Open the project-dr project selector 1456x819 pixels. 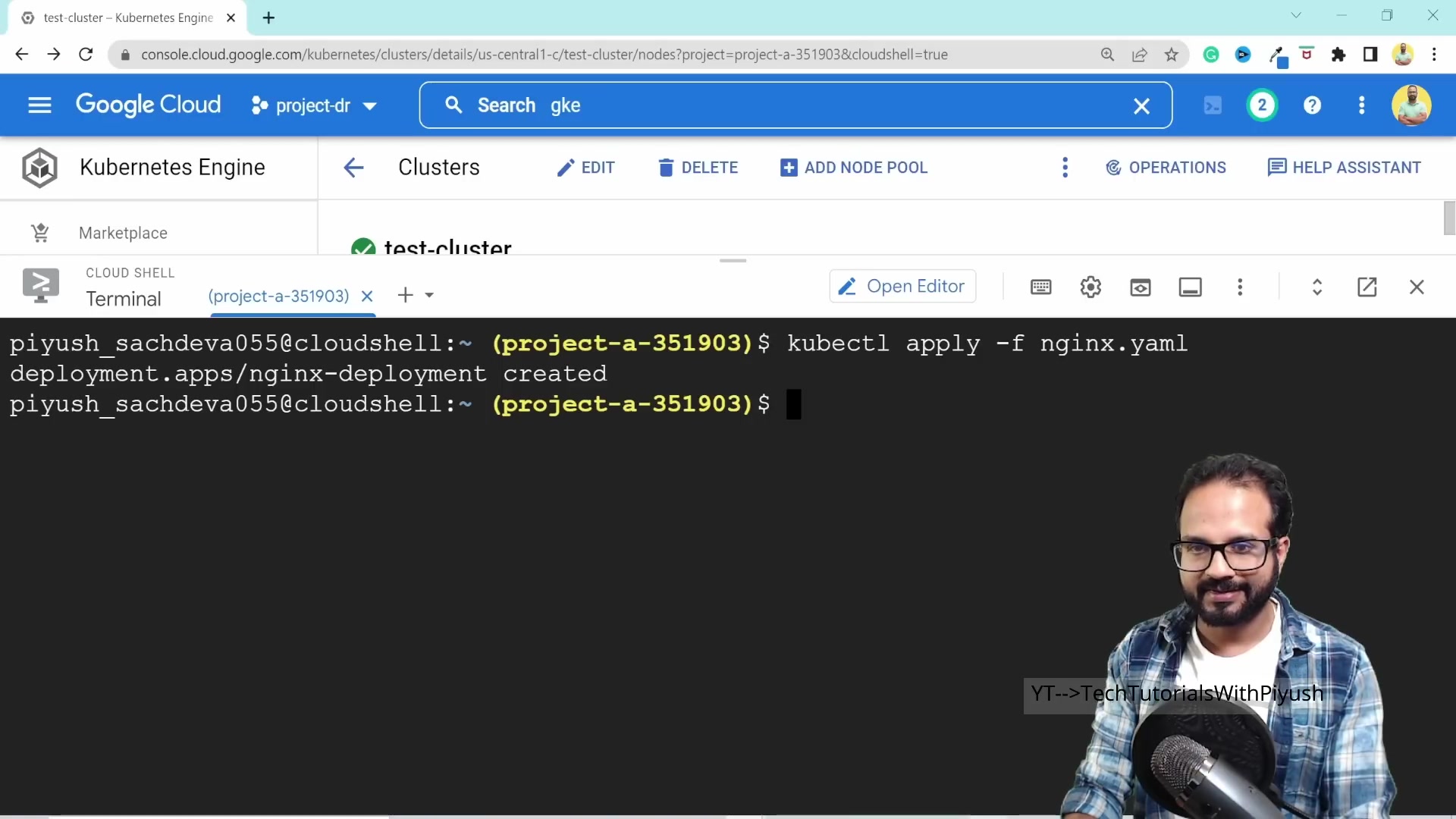[x=314, y=105]
